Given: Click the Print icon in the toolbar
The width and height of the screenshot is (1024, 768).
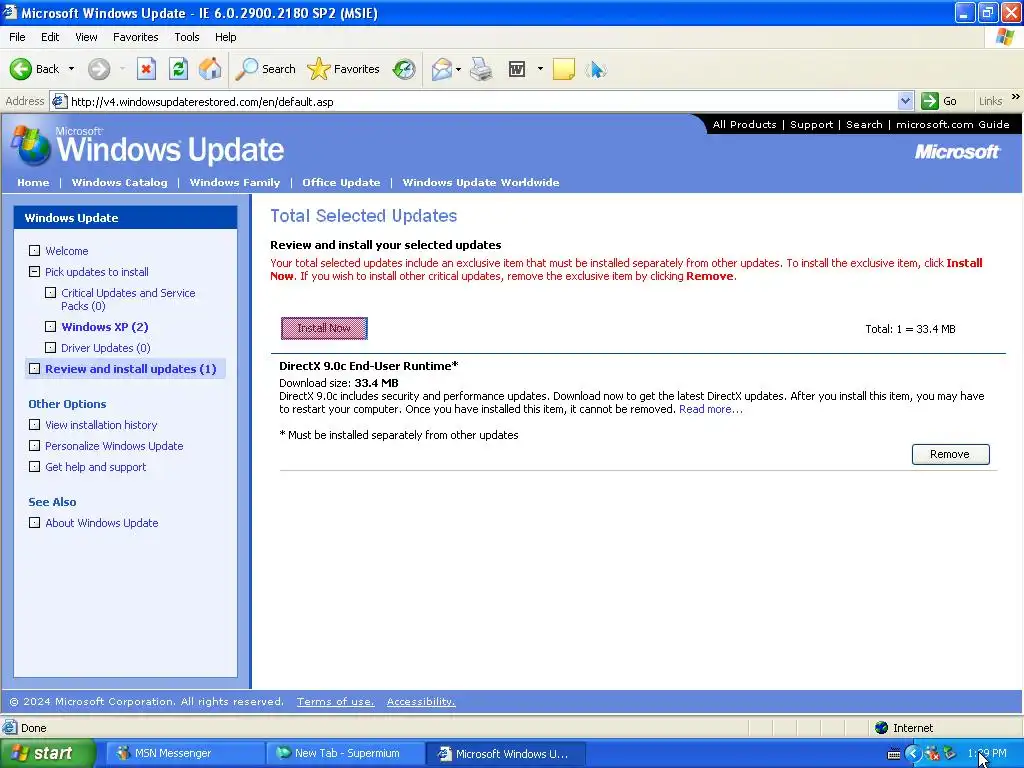Looking at the screenshot, I should 481,69.
